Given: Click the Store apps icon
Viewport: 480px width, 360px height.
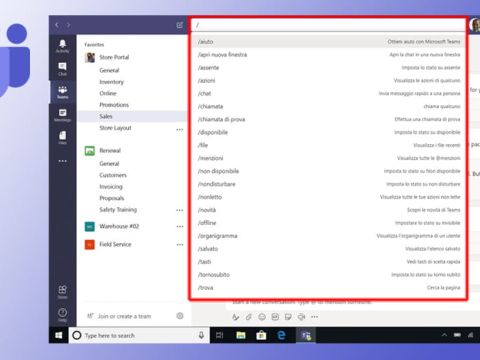Looking at the screenshot, I should click(62, 292).
